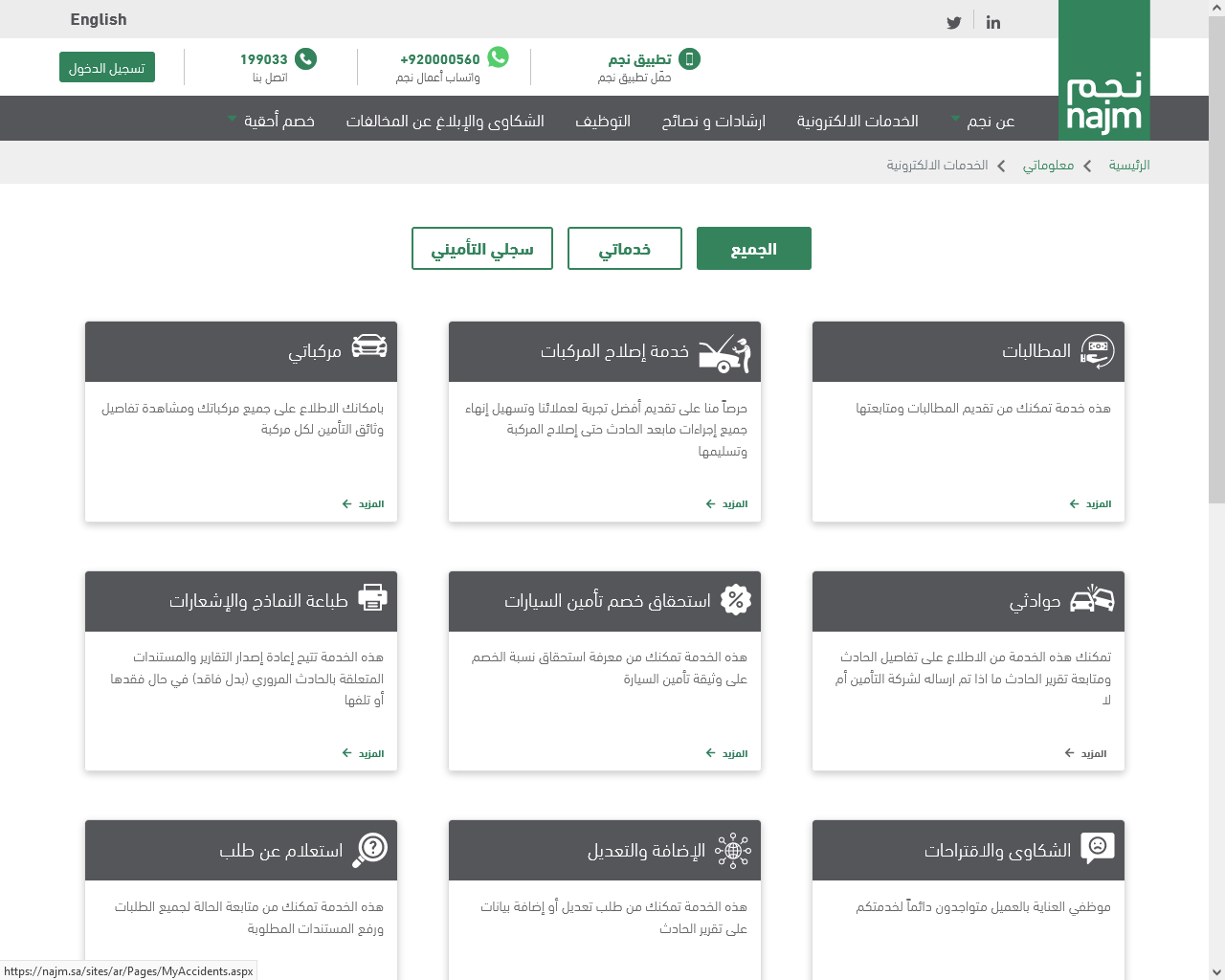Click the mobile app icon for تطبيق نجم
Image resolution: width=1225 pixels, height=980 pixels.
pyautogui.click(x=689, y=59)
